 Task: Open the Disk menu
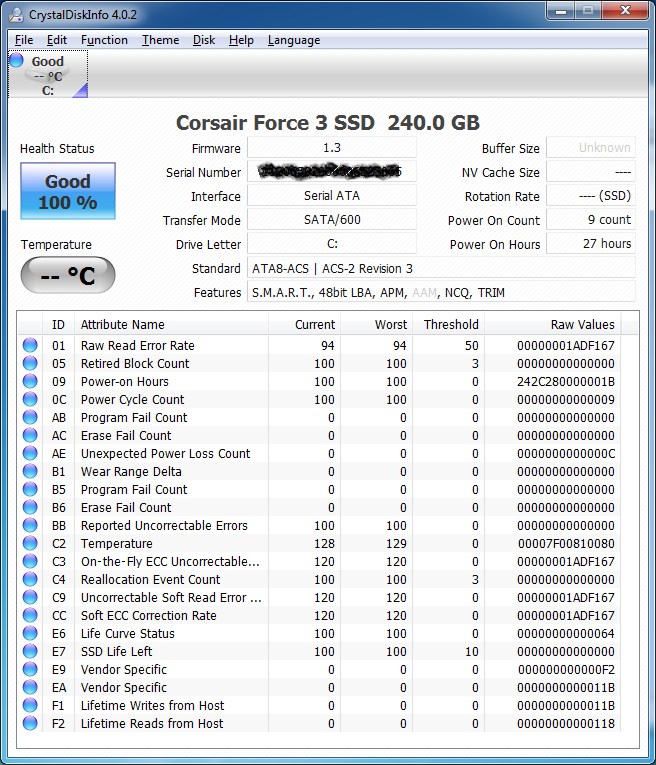point(204,40)
